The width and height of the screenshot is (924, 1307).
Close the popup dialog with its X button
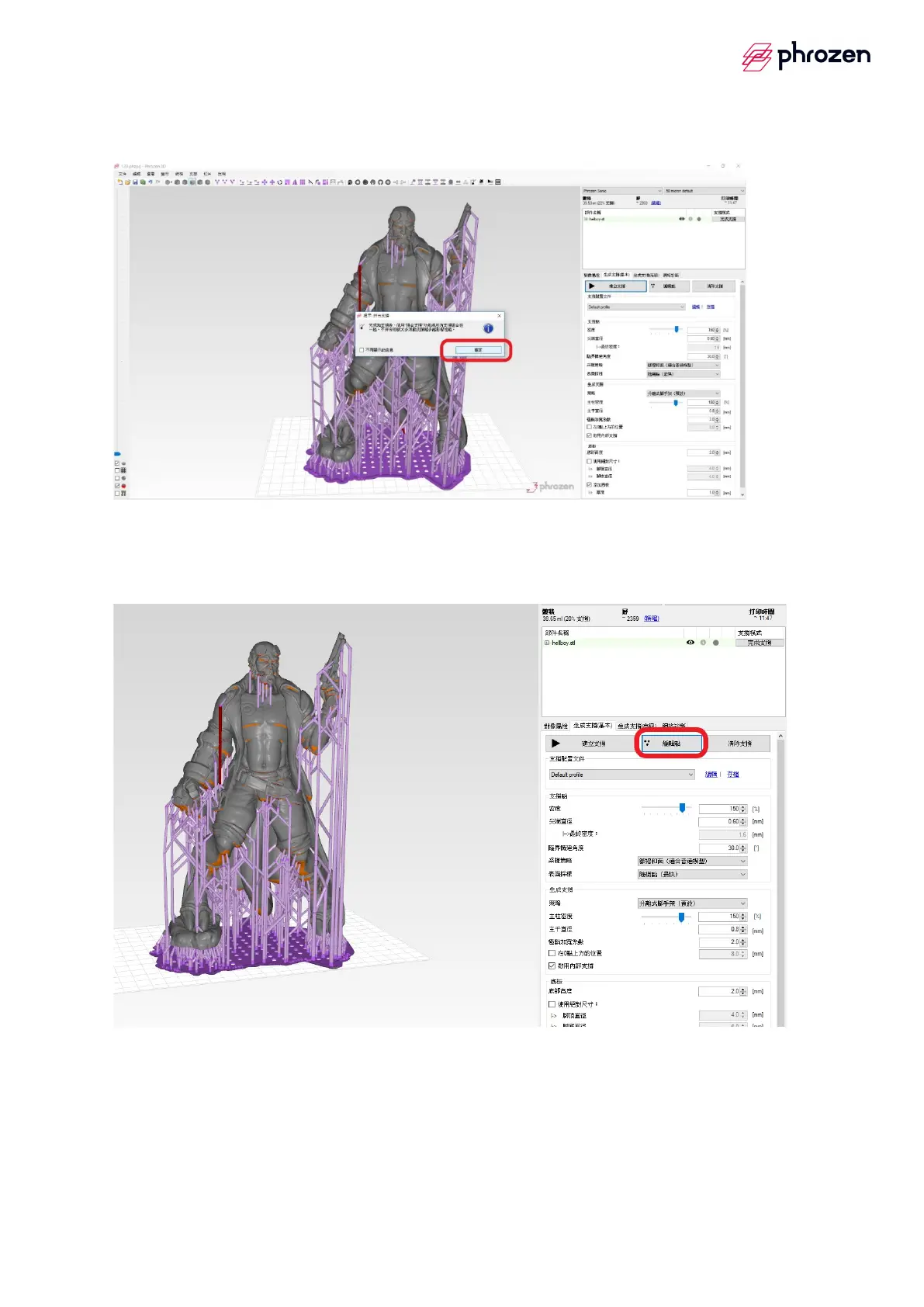[x=499, y=316]
